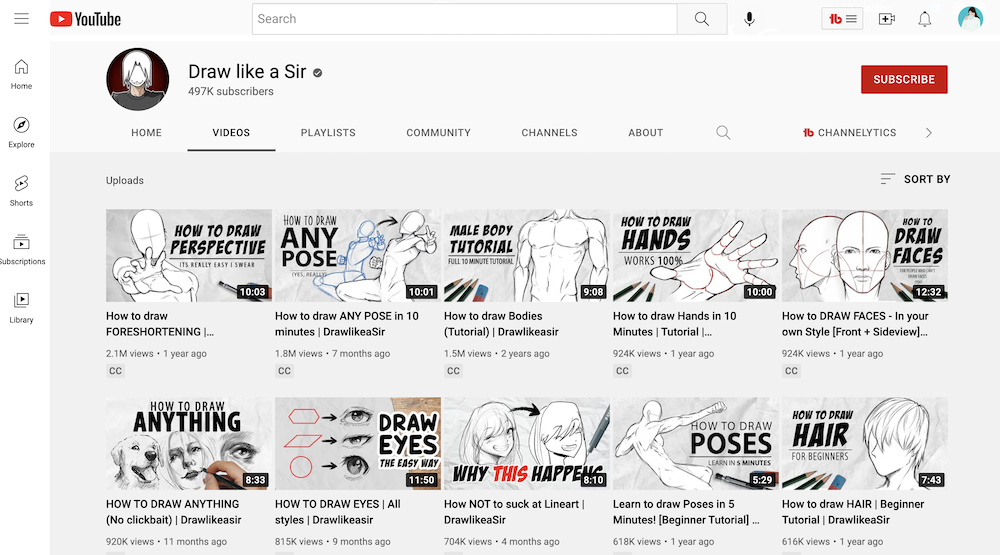
Task: Click '1.5M views' under Bodies tutorial
Action: [467, 353]
